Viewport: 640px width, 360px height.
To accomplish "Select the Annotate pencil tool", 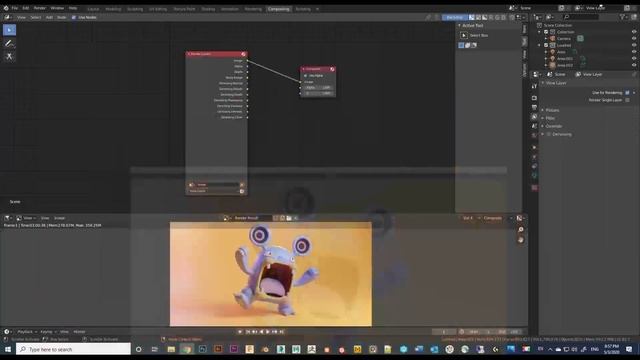I will pos(9,43).
